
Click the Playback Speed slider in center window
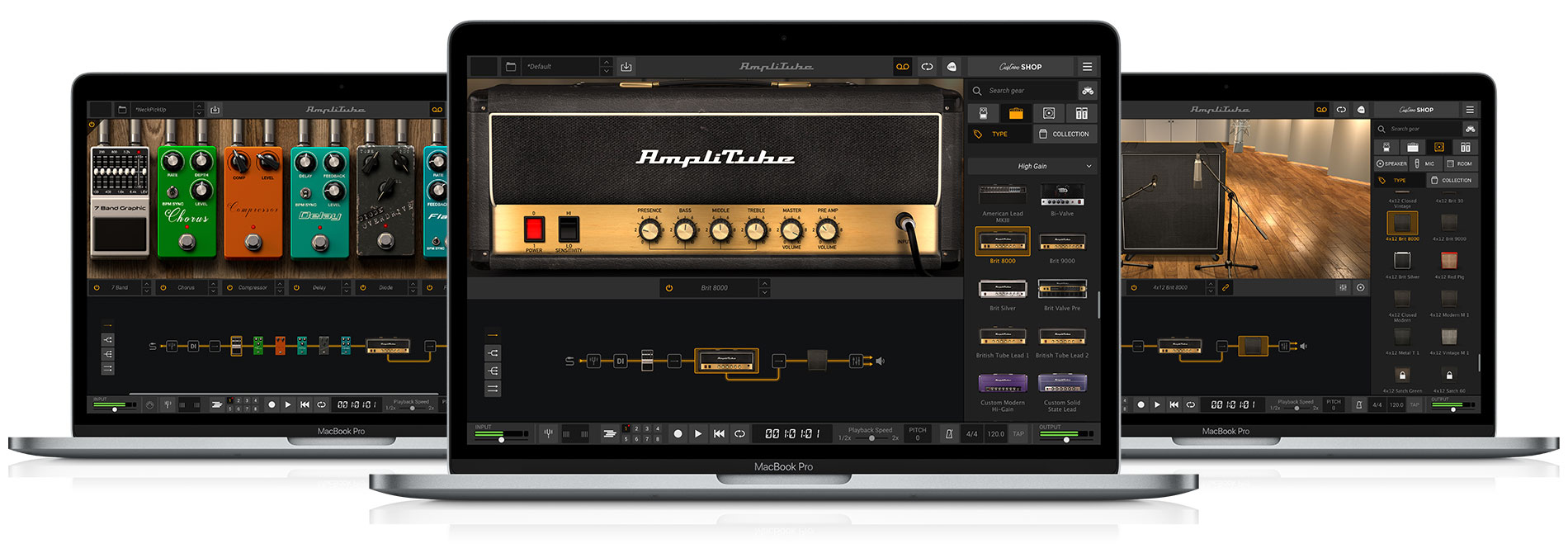[x=871, y=438]
